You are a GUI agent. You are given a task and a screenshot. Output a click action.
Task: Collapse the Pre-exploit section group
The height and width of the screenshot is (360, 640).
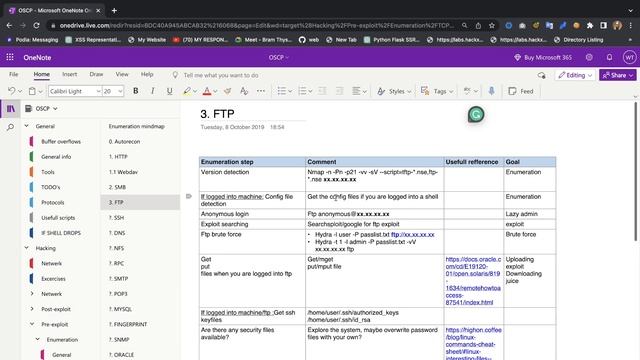[x=32, y=324]
